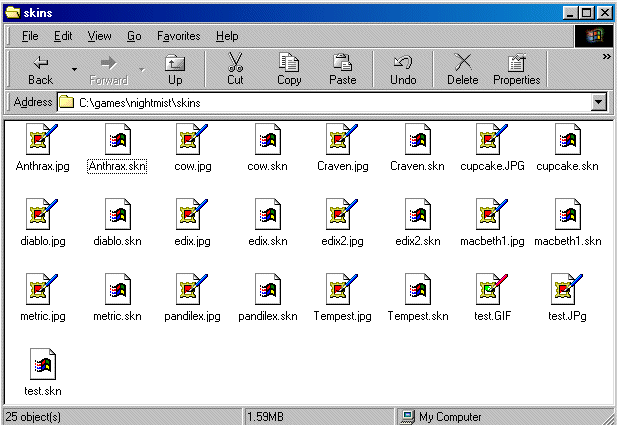
Task: Go up one folder level
Action: pos(175,69)
